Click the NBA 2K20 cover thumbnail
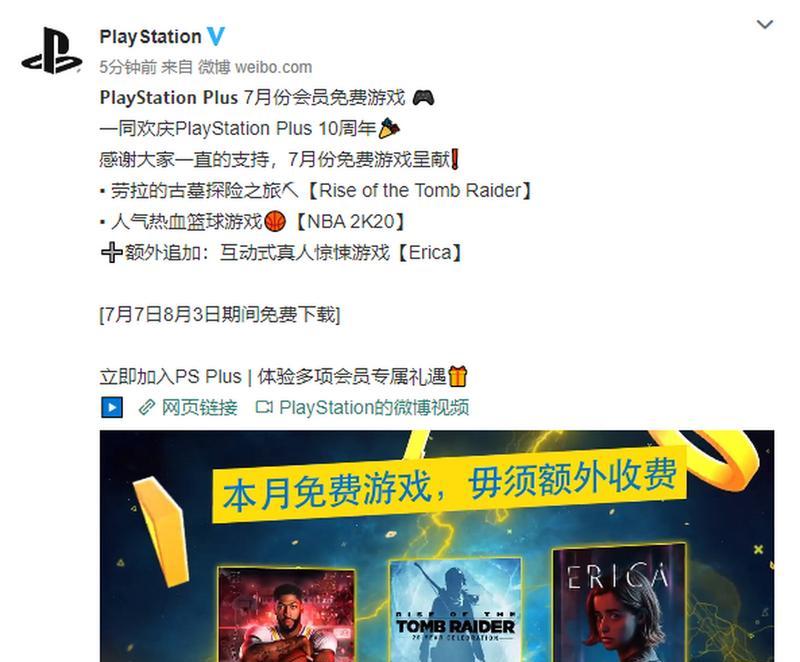The width and height of the screenshot is (800, 662). pos(286,614)
